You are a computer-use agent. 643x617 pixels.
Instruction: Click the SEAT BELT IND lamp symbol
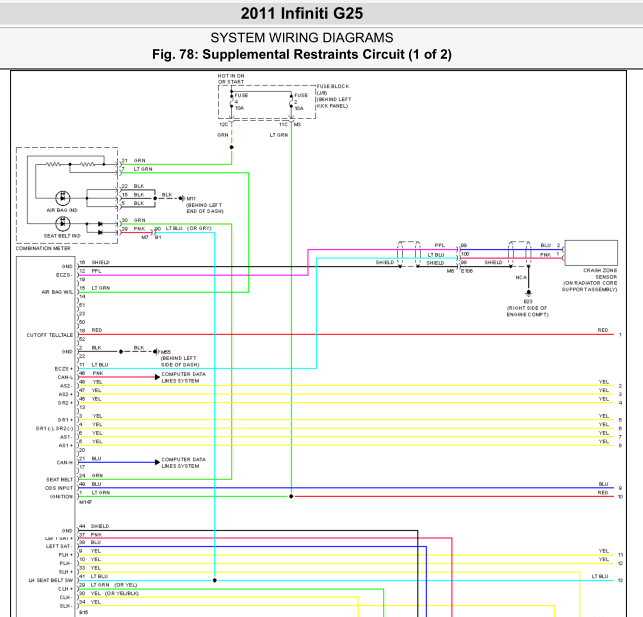tap(62, 223)
